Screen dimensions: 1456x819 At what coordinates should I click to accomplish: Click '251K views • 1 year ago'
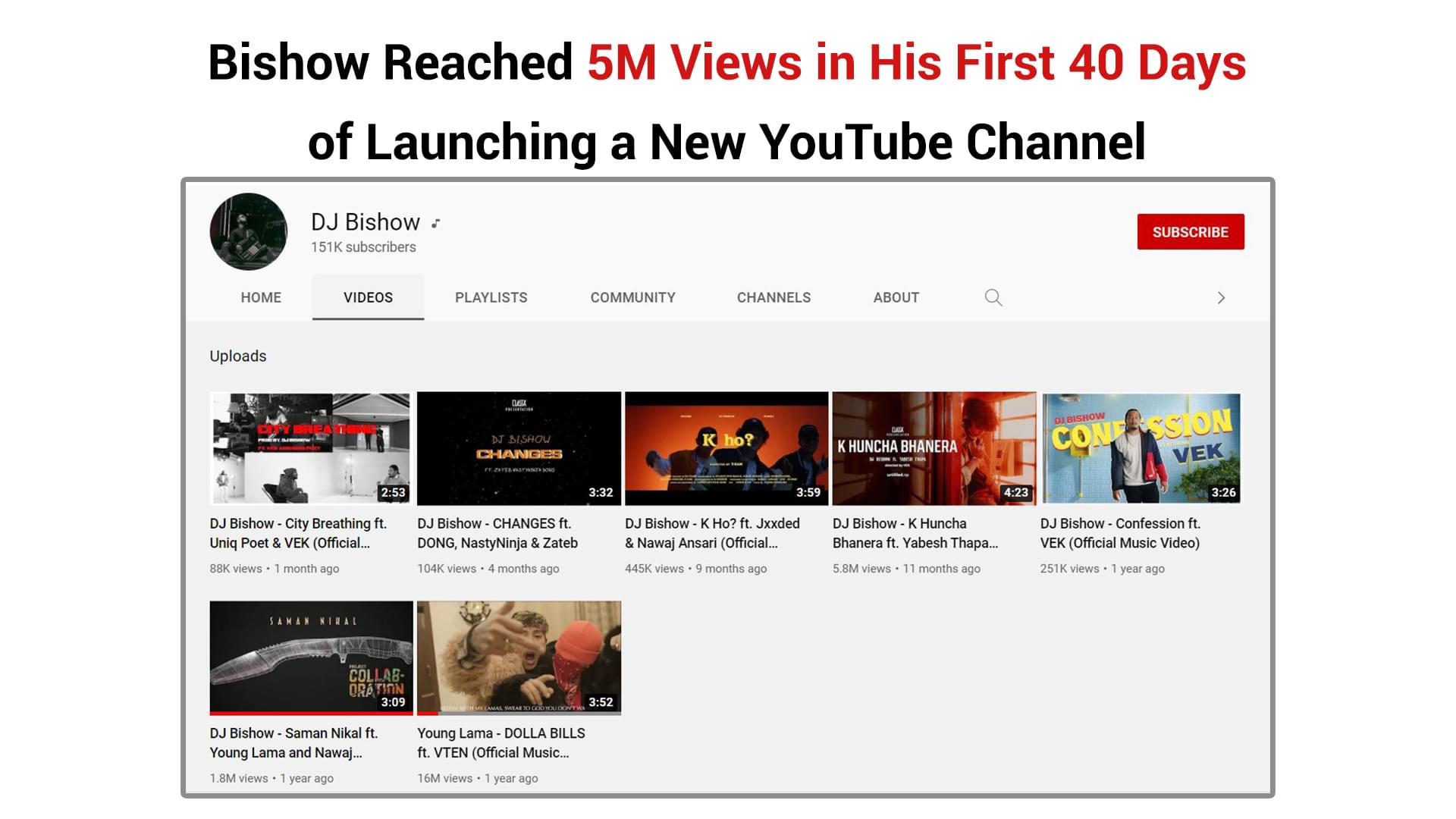pyautogui.click(x=1103, y=569)
